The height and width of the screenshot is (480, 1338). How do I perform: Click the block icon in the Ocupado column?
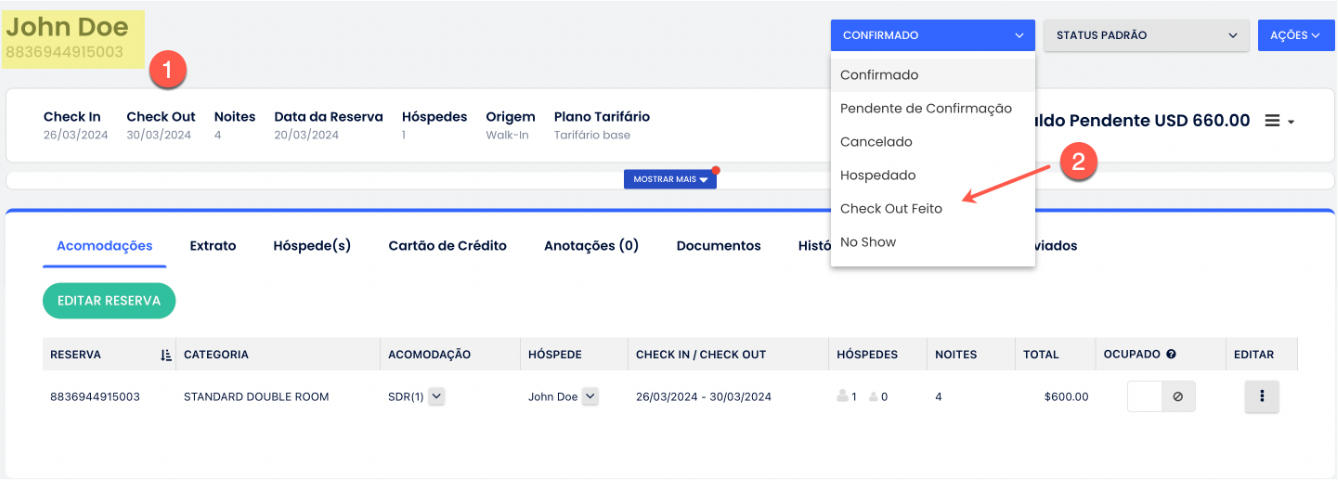click(1178, 397)
